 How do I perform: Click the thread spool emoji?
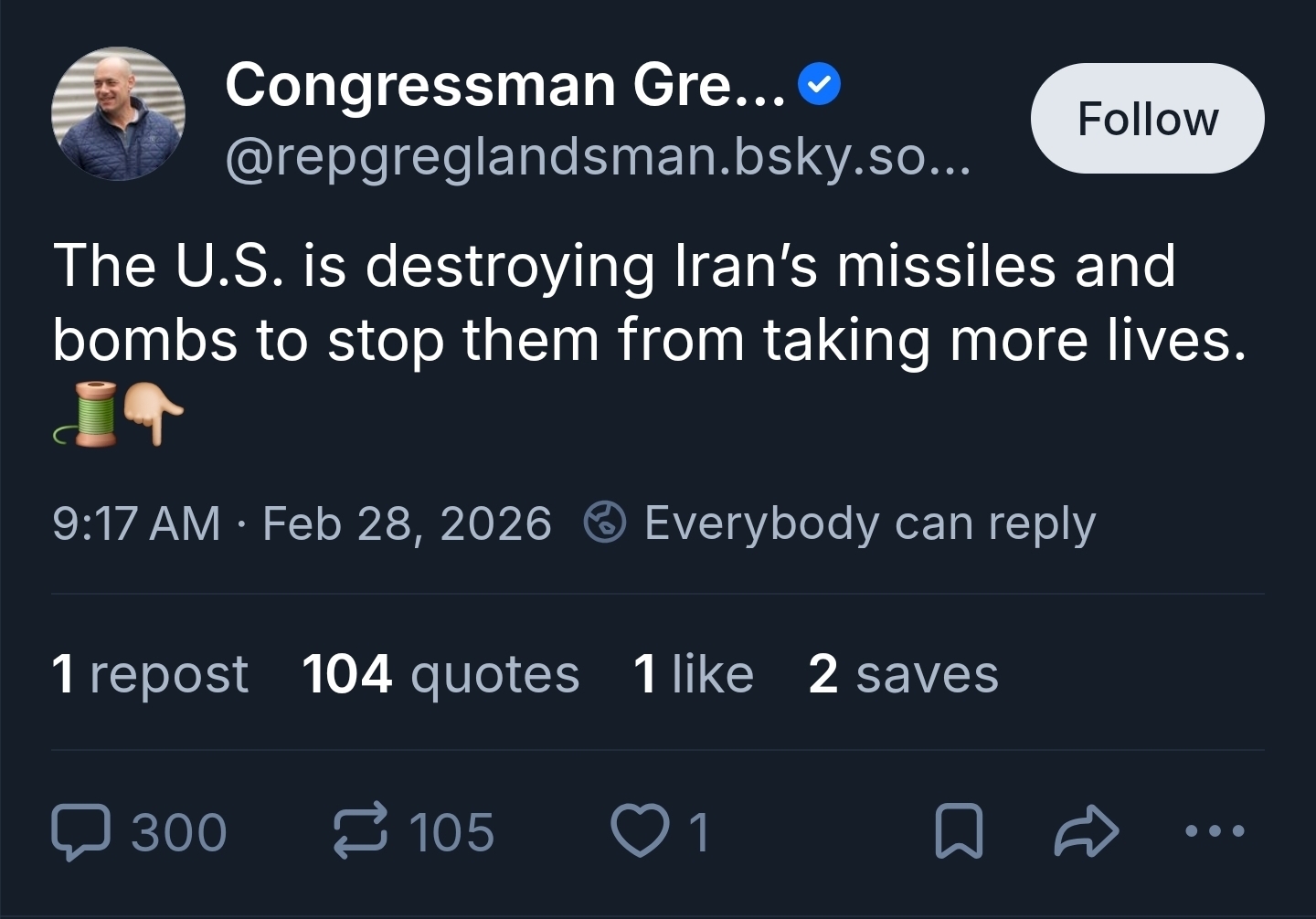[x=88, y=414]
